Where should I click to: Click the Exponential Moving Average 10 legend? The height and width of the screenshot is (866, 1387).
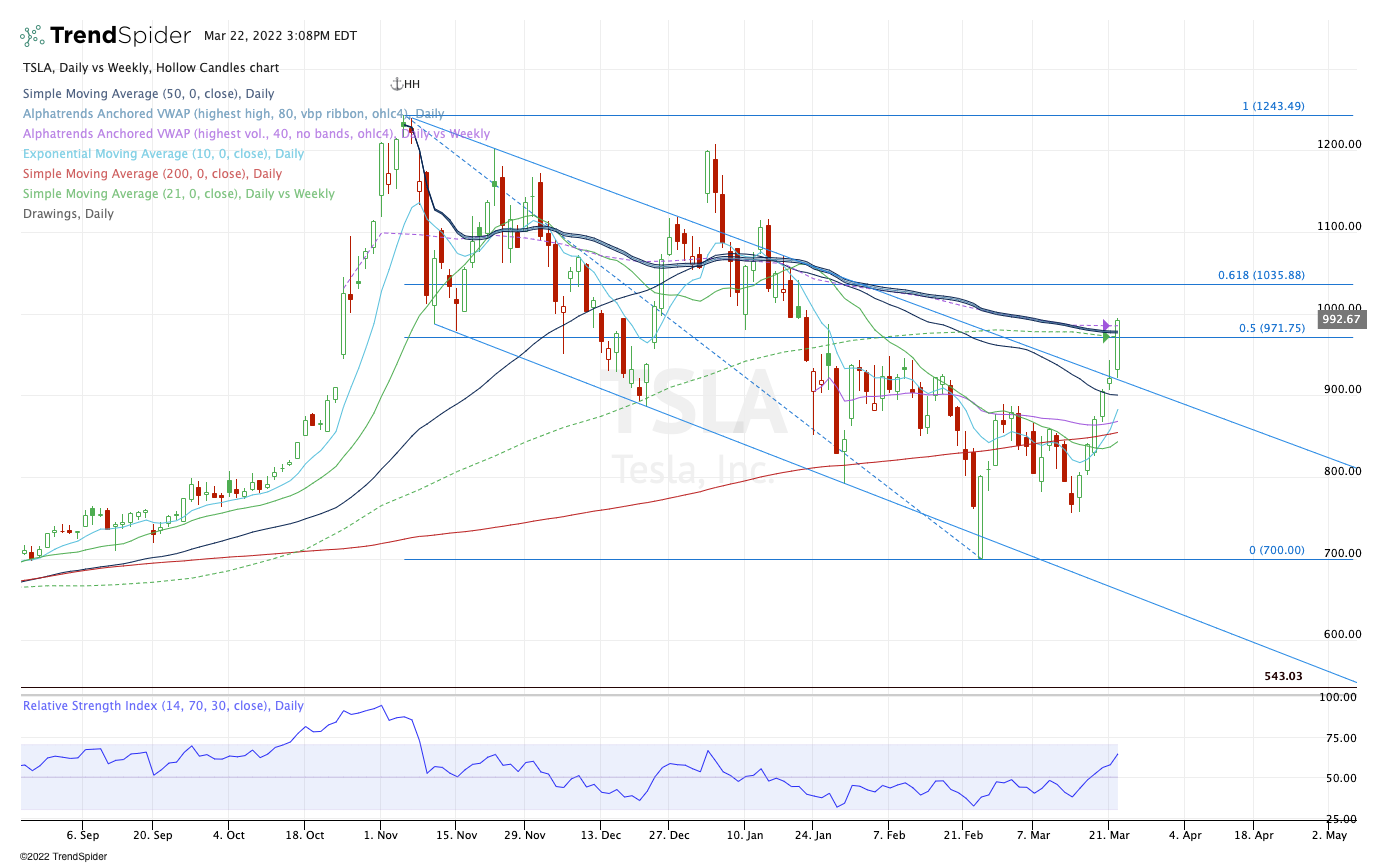click(x=163, y=154)
